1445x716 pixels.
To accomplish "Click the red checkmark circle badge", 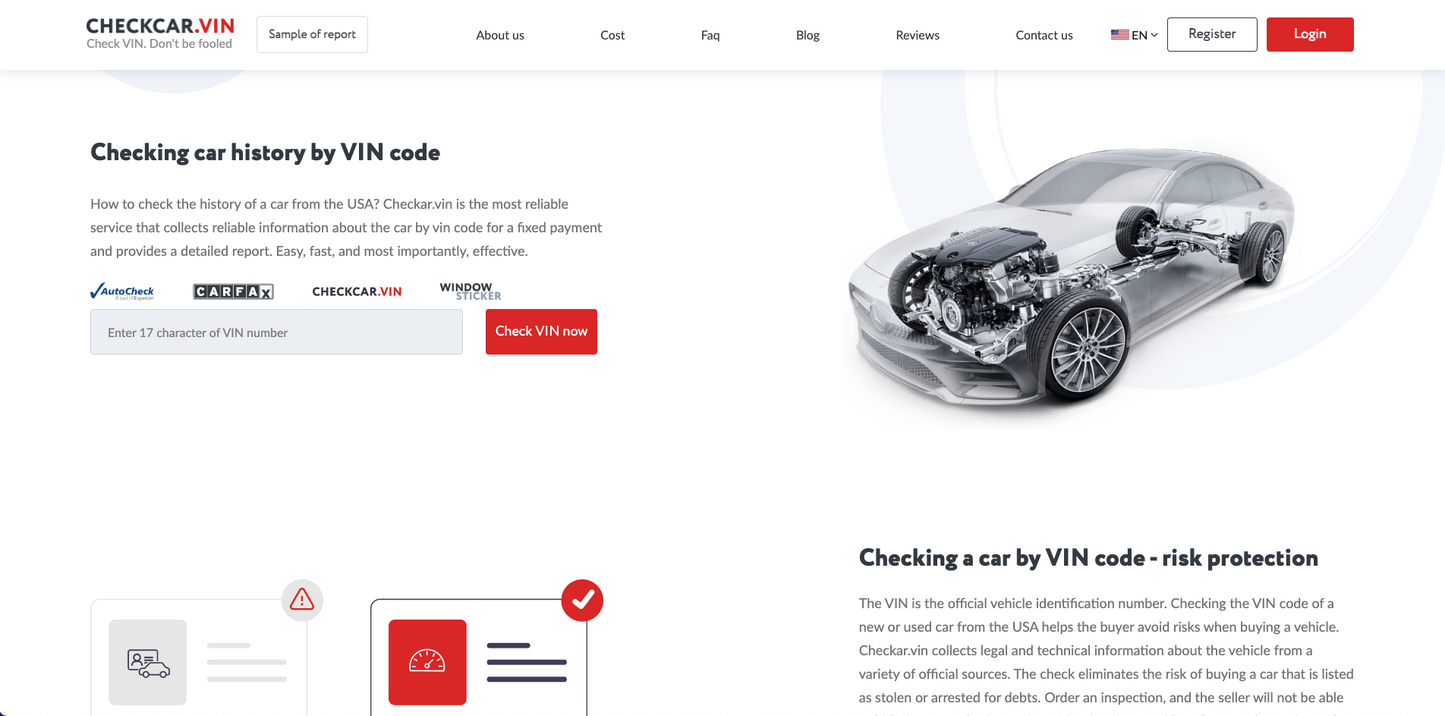I will point(582,600).
